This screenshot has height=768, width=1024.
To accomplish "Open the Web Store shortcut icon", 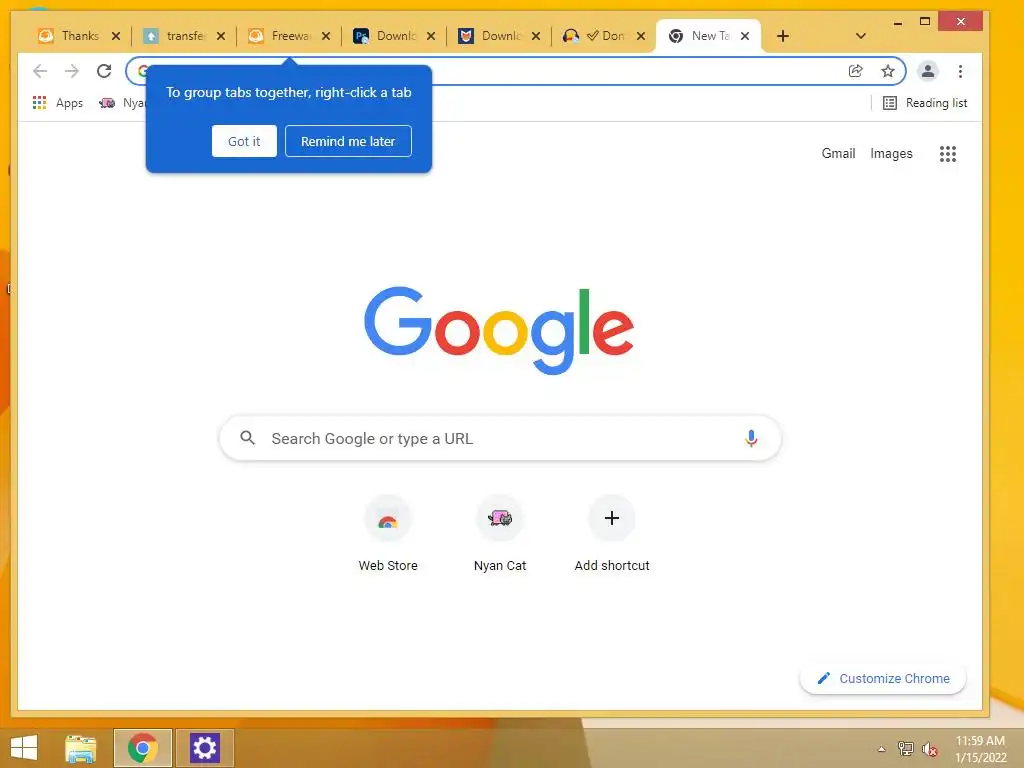I will [x=387, y=519].
